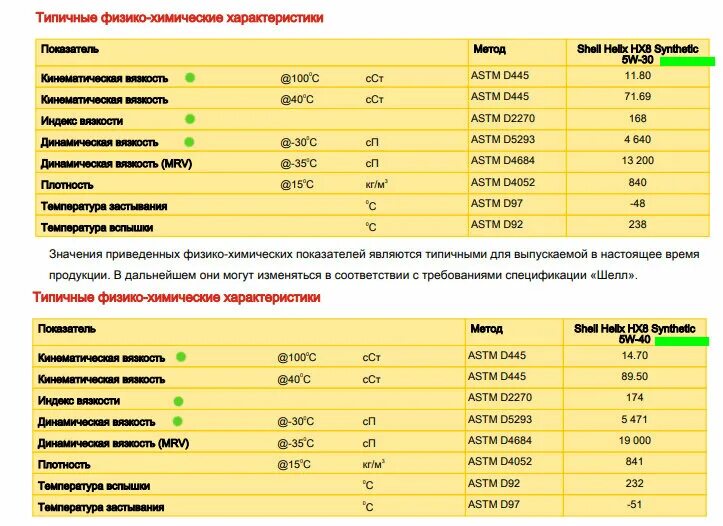This screenshot has width=723, height=526.
Task: Click "@40°C" in the row with 89.50
Action: (x=294, y=379)
